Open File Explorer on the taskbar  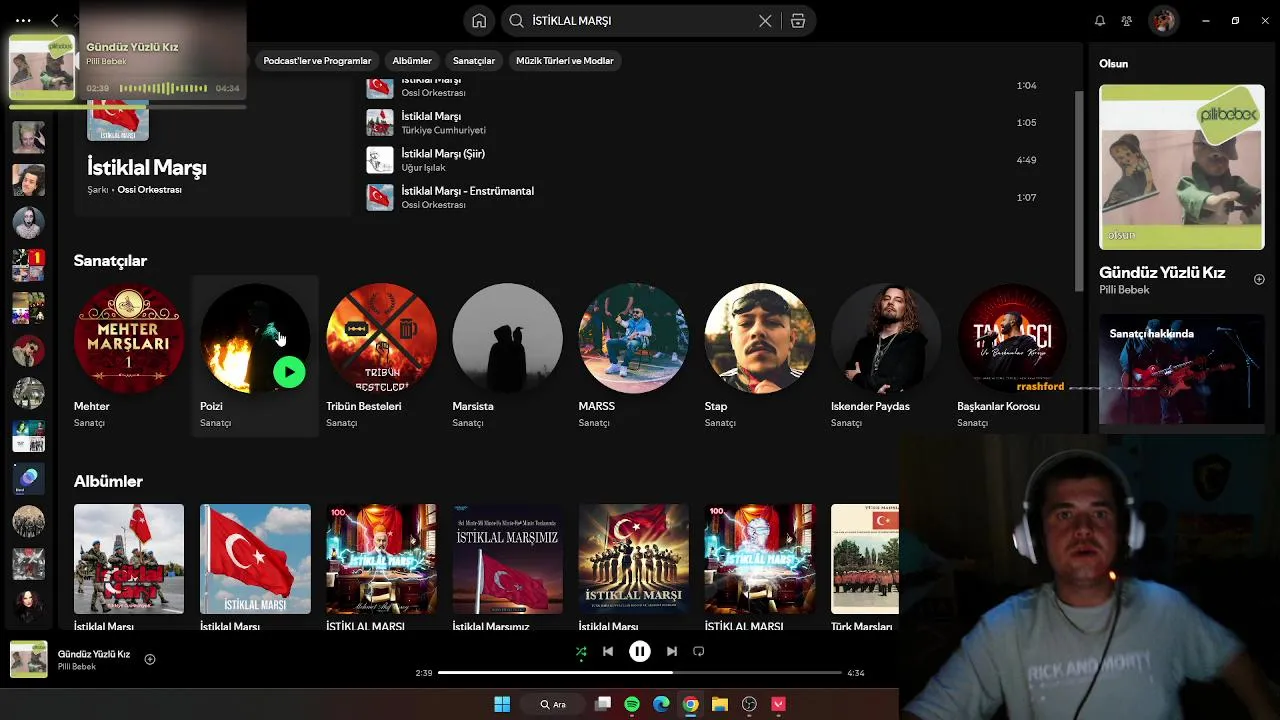pos(719,704)
